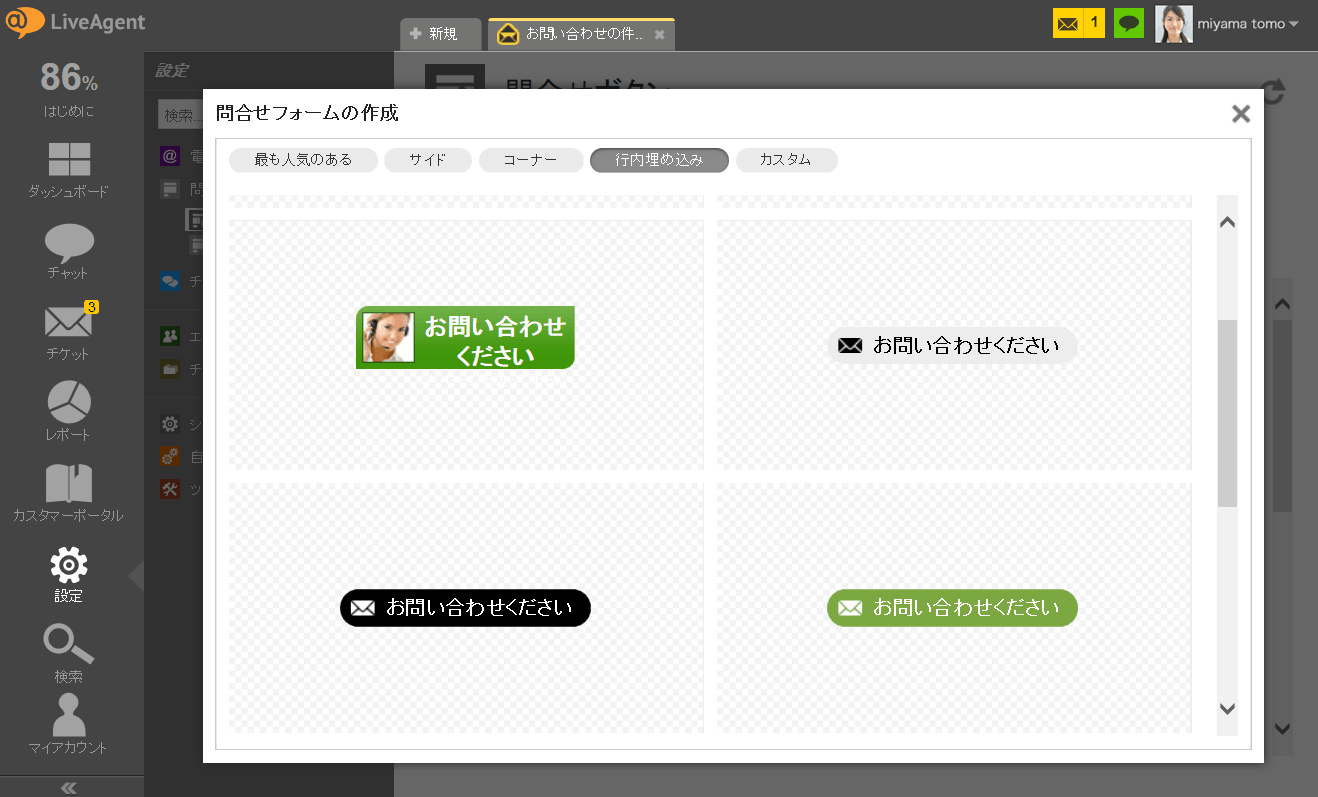Select the カスタム tab
This screenshot has height=797, width=1318.
click(x=786, y=160)
